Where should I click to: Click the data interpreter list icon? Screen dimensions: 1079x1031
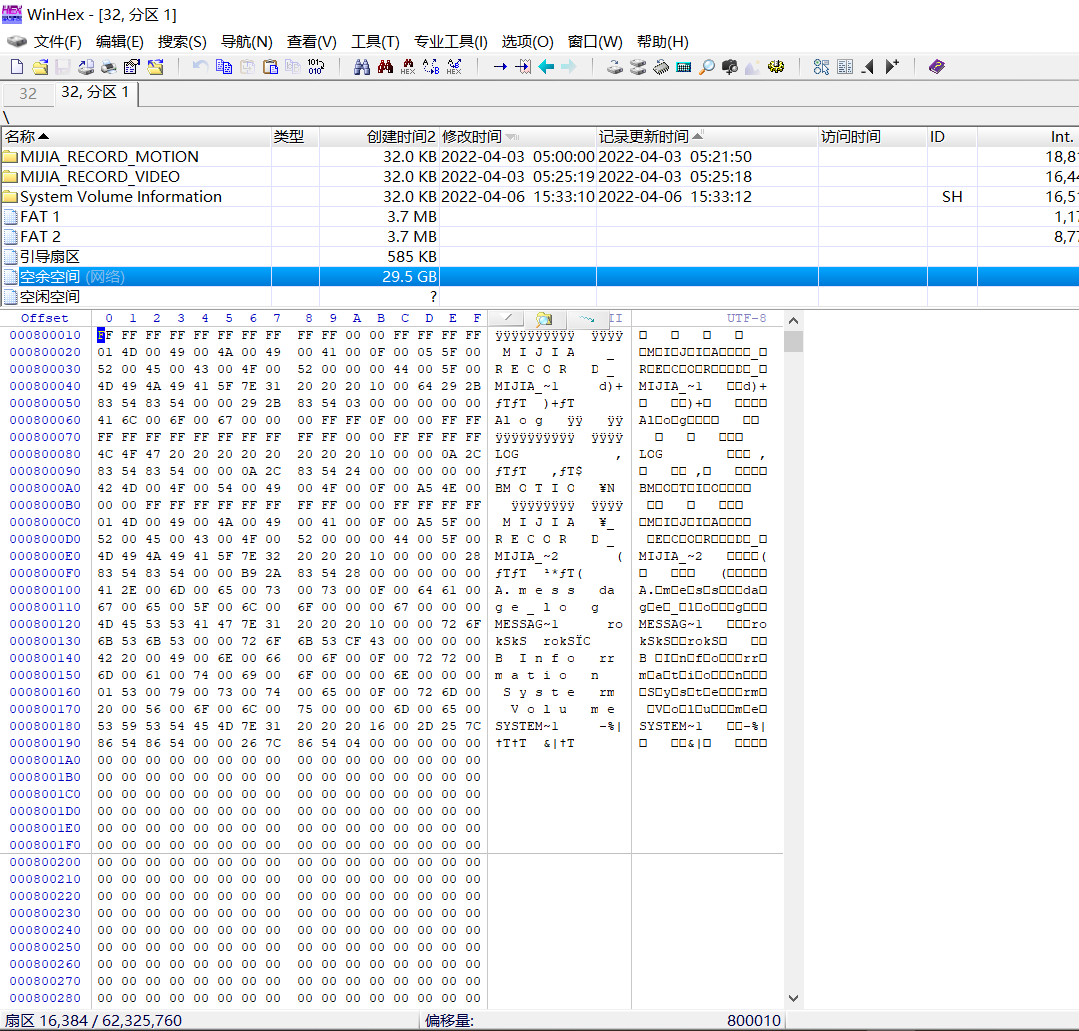coord(845,67)
